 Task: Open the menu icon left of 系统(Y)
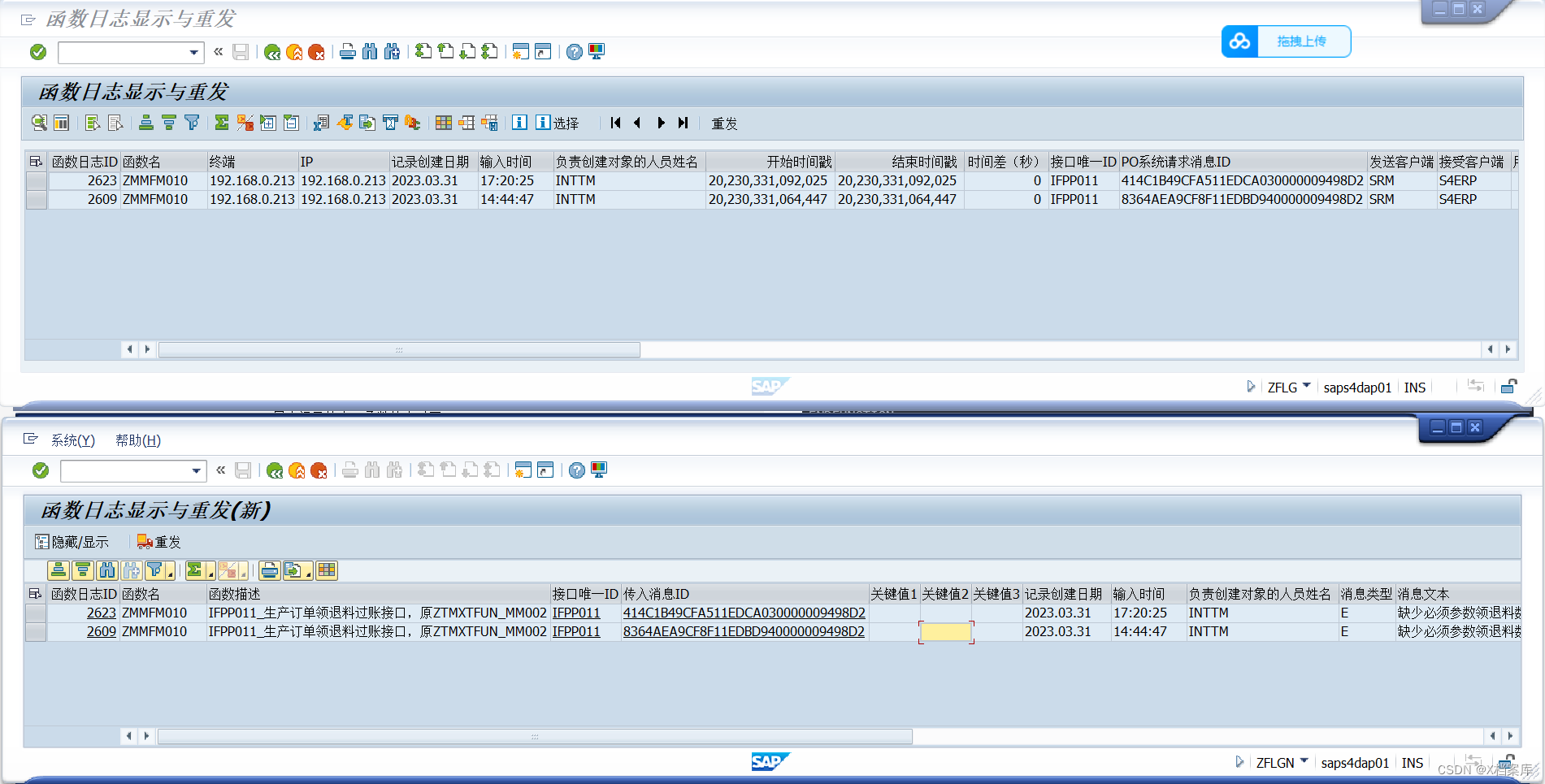pyautogui.click(x=31, y=440)
